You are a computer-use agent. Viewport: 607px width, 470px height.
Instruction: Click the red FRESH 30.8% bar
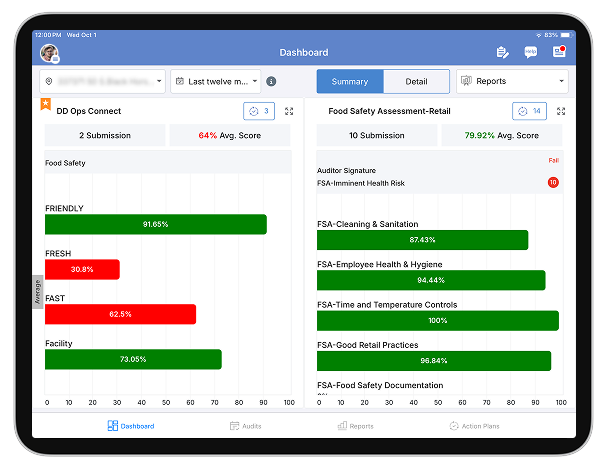pos(82,269)
